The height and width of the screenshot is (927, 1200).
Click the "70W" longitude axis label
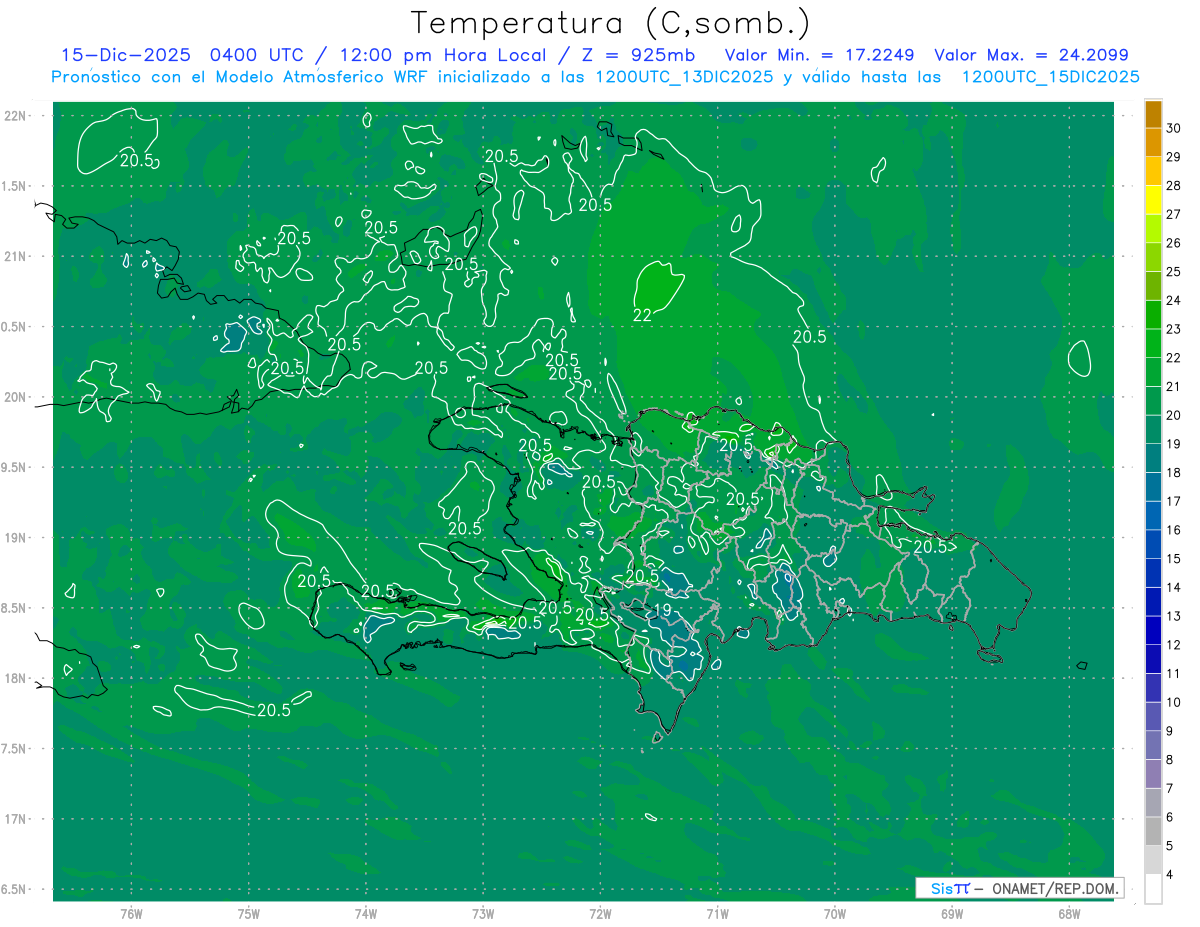coord(834,913)
